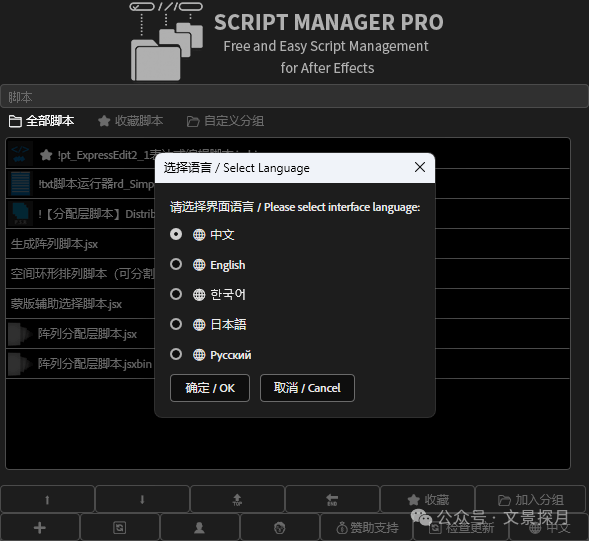Image resolution: width=589 pixels, height=541 pixels.
Task: Close the Select Language dialog
Action: coord(420,167)
